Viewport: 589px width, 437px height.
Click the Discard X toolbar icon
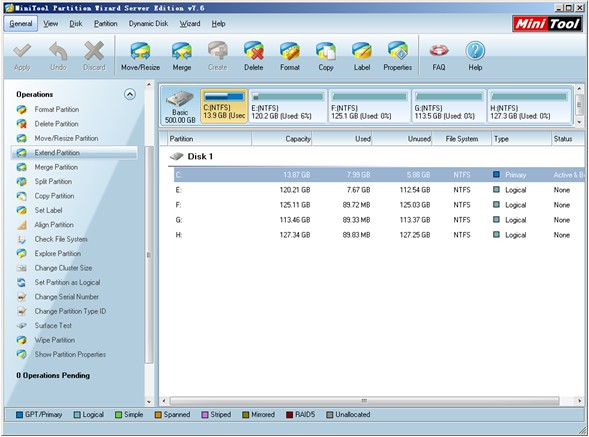pyautogui.click(x=94, y=51)
